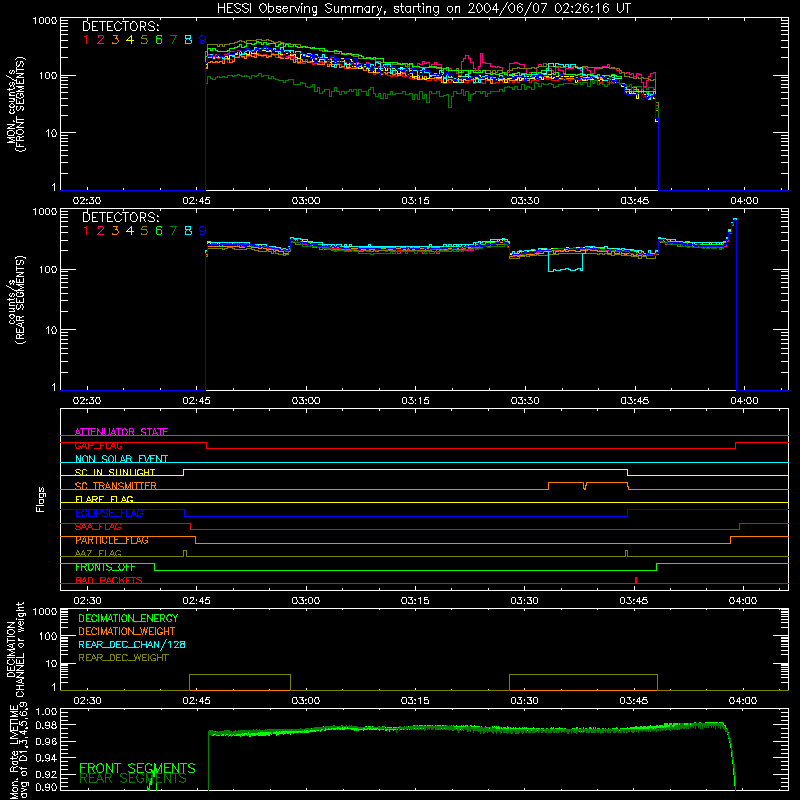Click detector number 8 in front segments legend
Image resolution: width=800 pixels, height=800 pixels.
pos(188,40)
